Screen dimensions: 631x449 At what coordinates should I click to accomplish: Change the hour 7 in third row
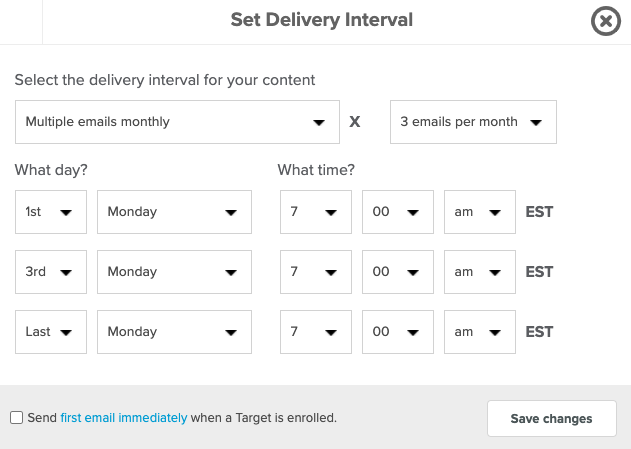[316, 332]
